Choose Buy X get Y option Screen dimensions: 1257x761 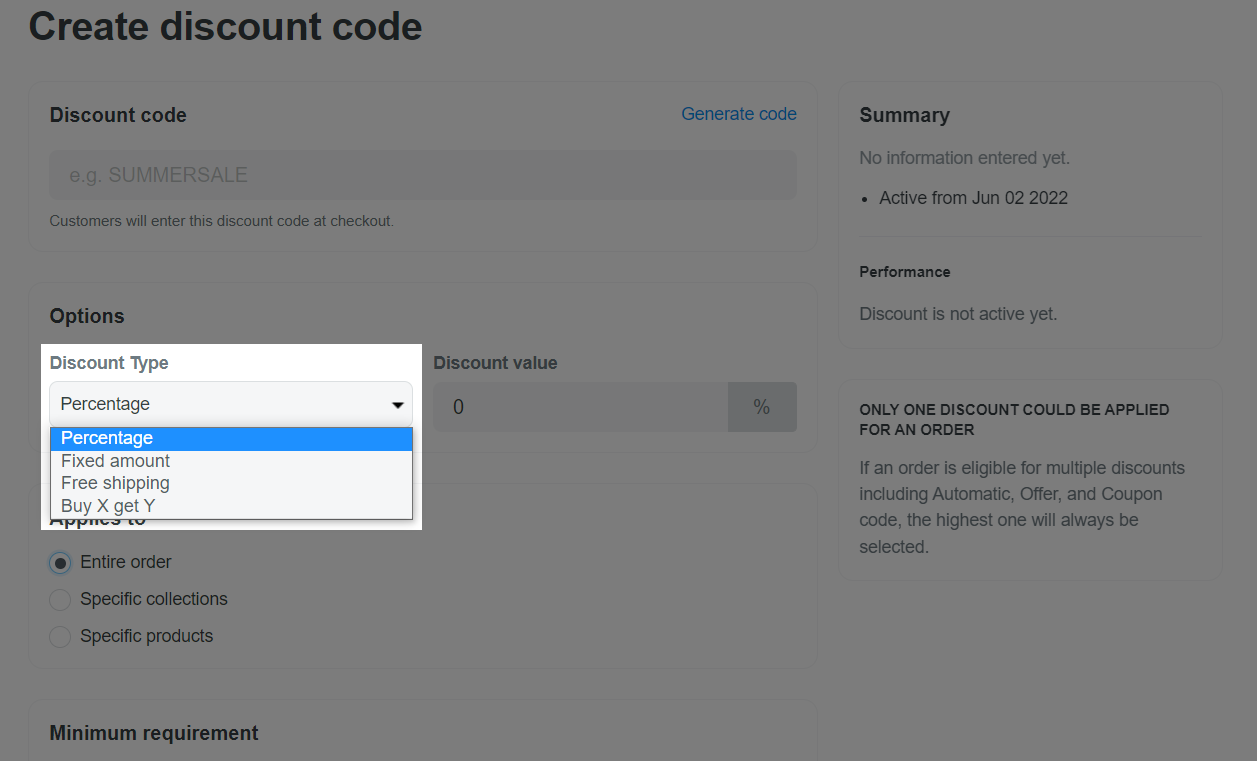(x=231, y=506)
